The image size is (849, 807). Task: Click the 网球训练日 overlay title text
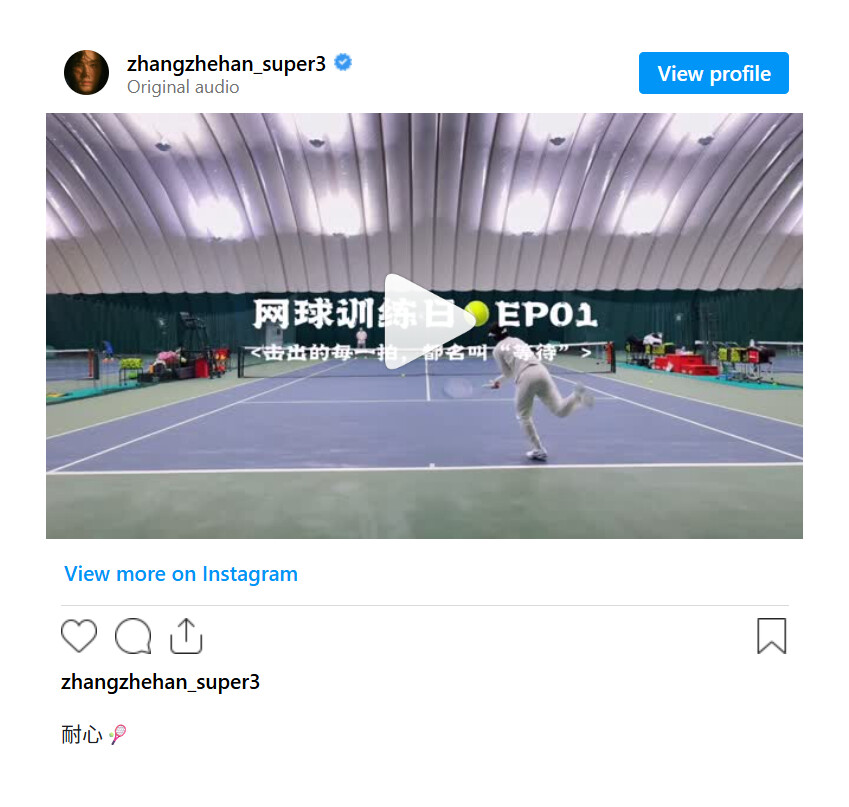click(354, 314)
